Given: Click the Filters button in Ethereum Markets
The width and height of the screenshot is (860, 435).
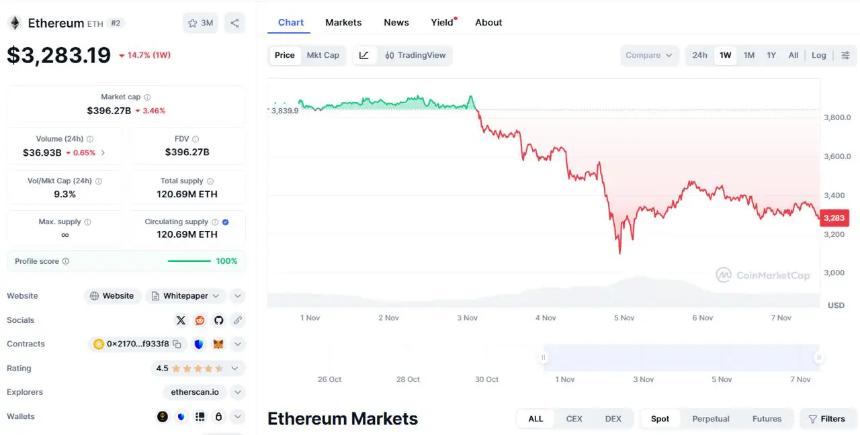Looking at the screenshot, I should (x=826, y=419).
